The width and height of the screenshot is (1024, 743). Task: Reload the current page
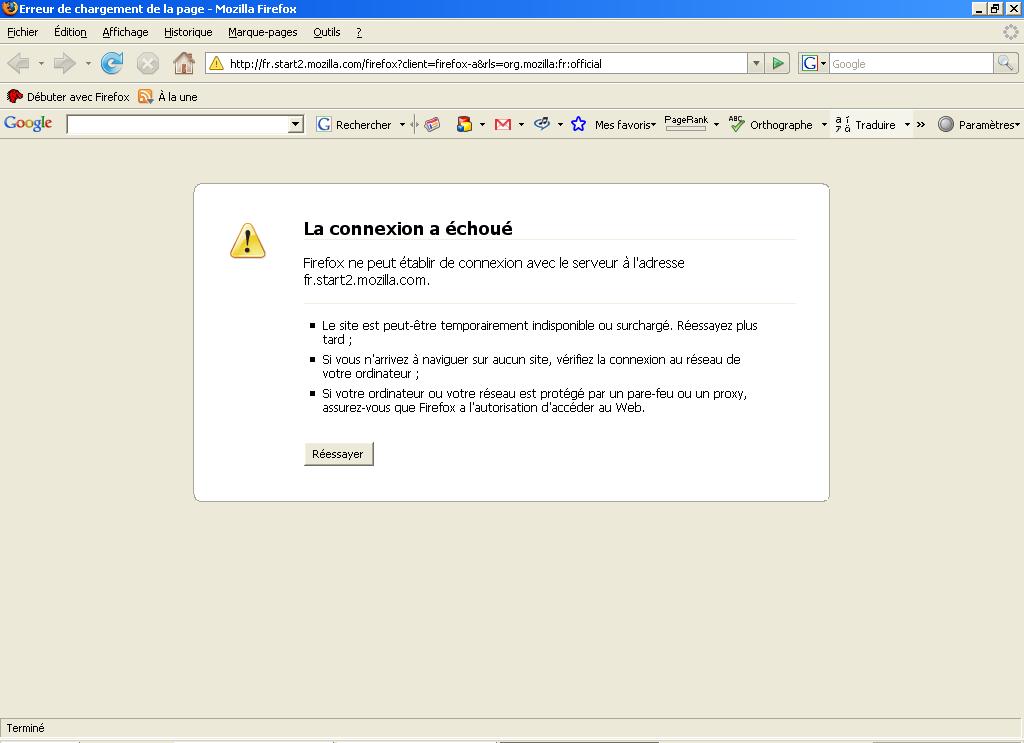(112, 63)
